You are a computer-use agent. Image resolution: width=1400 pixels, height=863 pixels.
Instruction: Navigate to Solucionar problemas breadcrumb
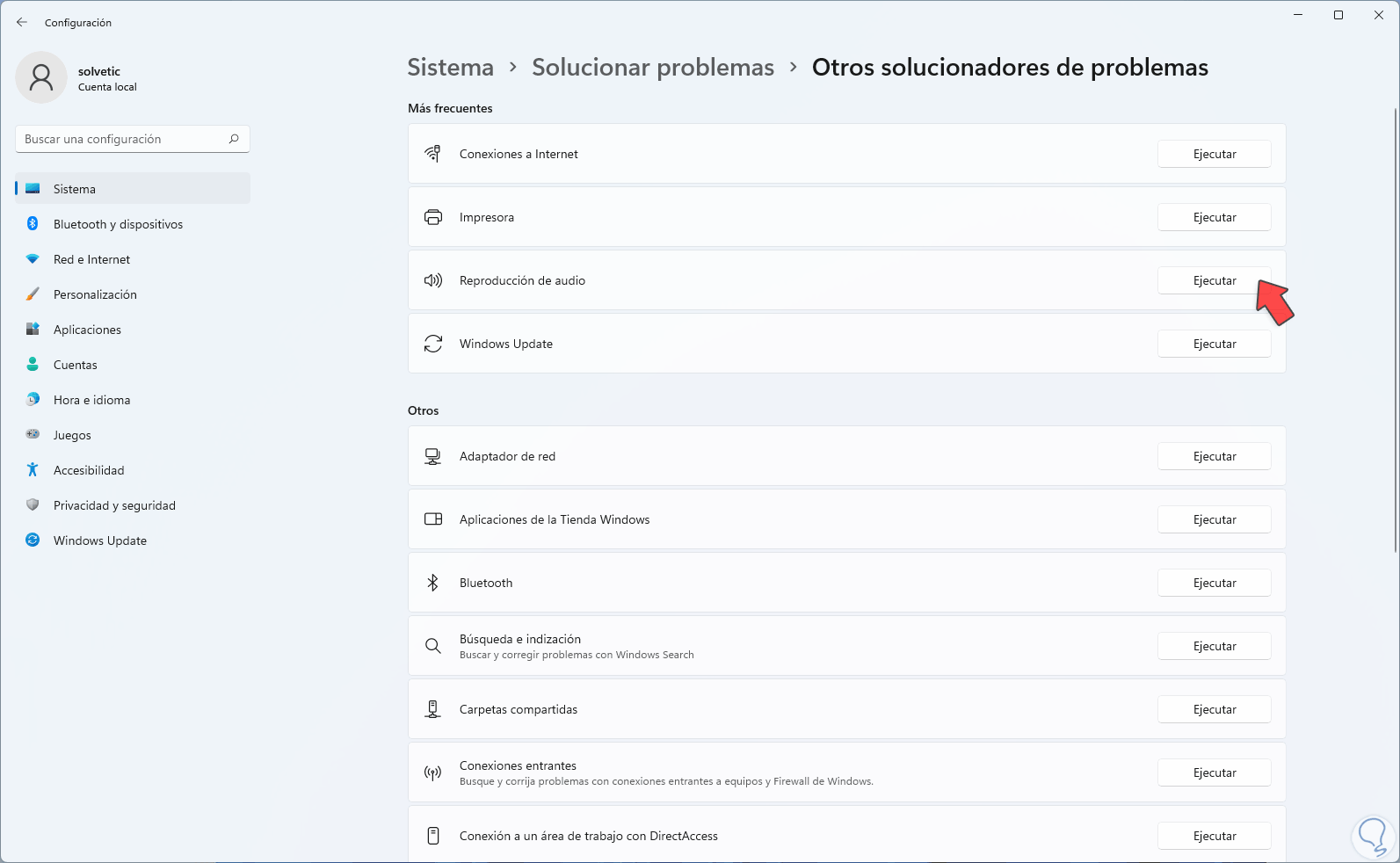(652, 68)
